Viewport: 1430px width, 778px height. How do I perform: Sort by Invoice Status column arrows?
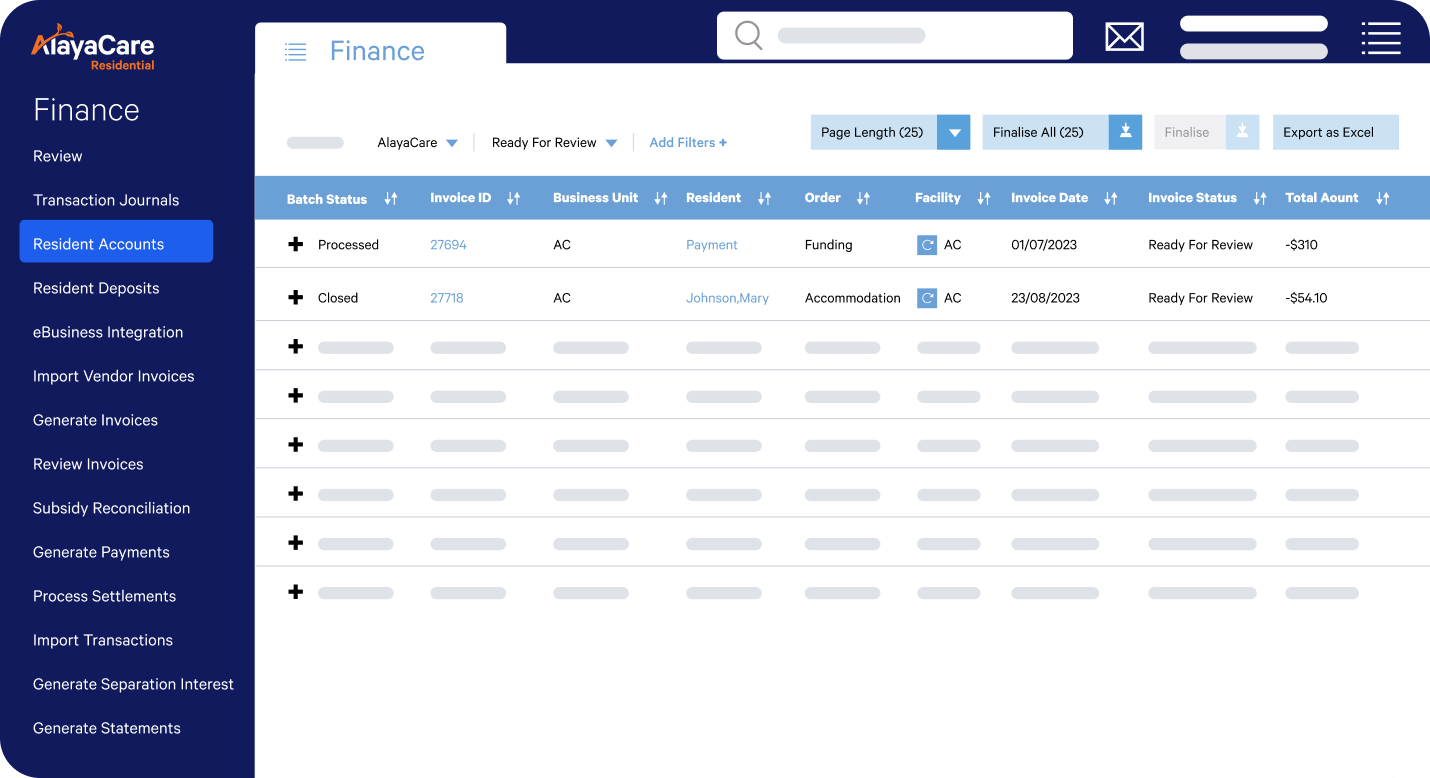1260,199
